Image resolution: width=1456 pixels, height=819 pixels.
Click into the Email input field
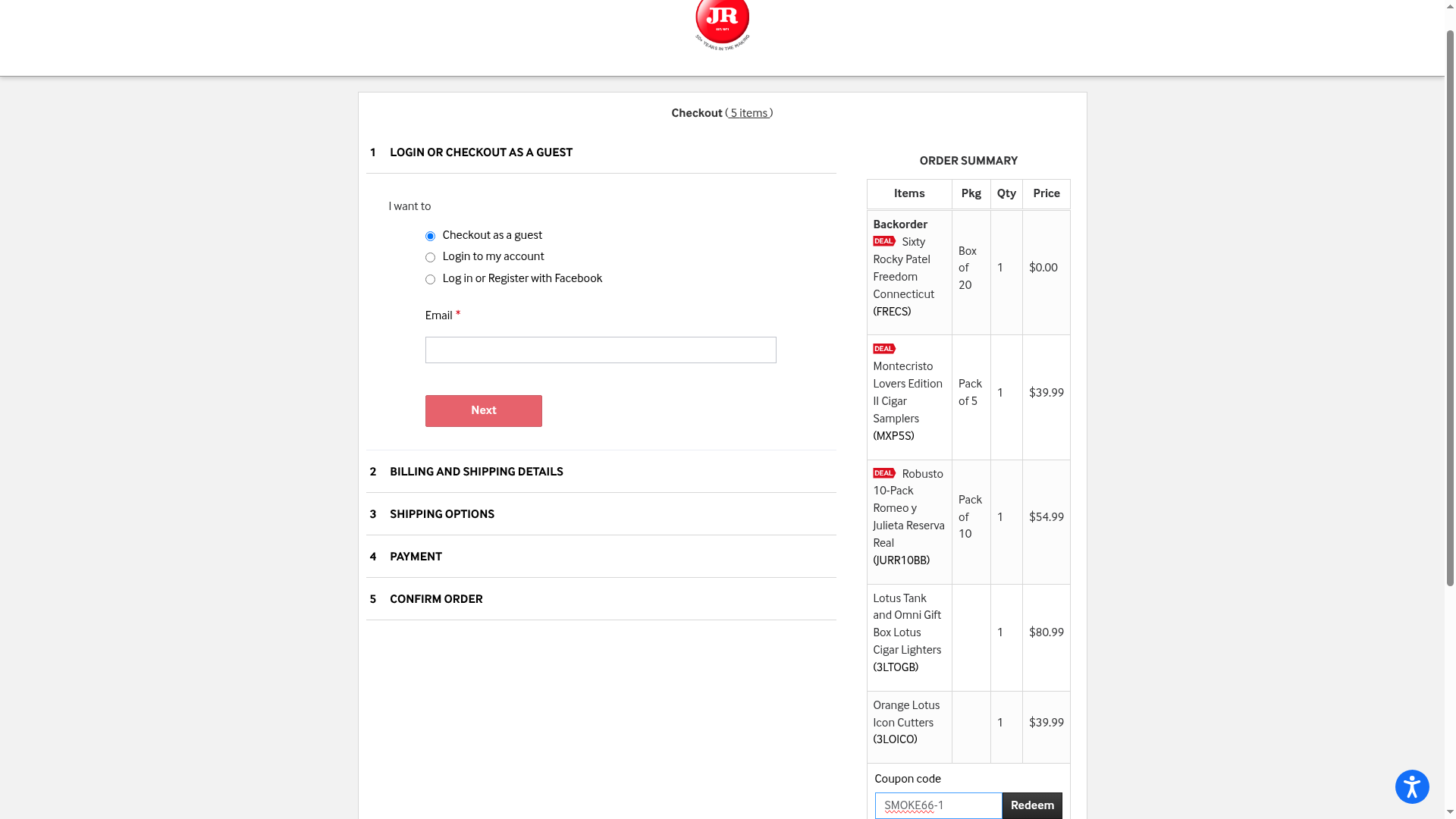tap(600, 350)
